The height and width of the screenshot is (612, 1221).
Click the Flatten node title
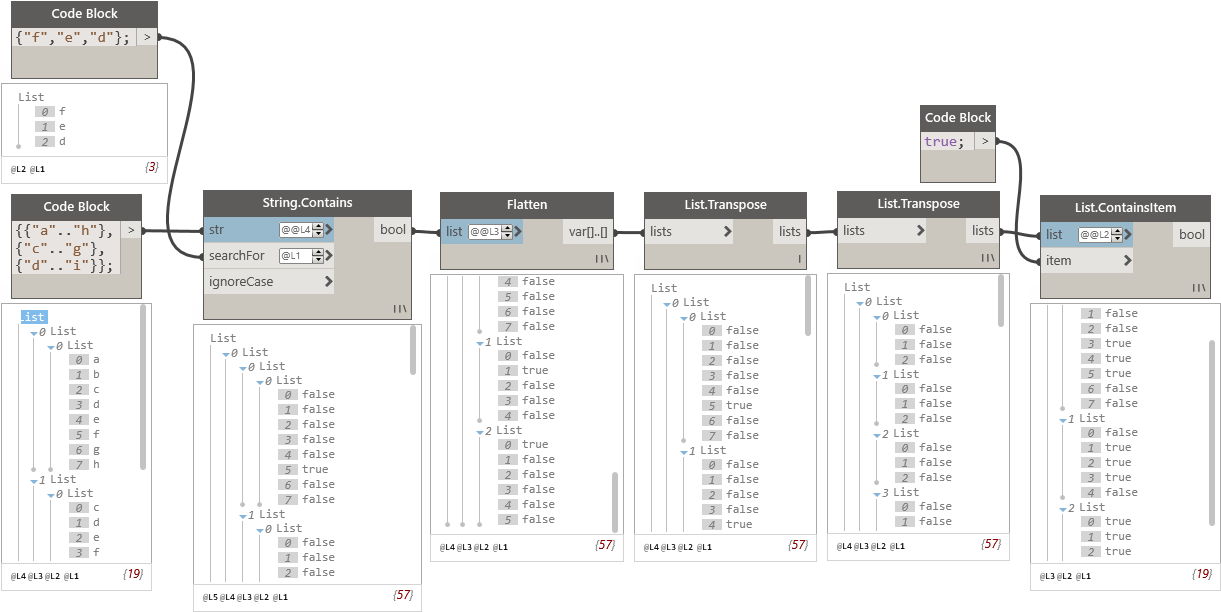pos(527,204)
